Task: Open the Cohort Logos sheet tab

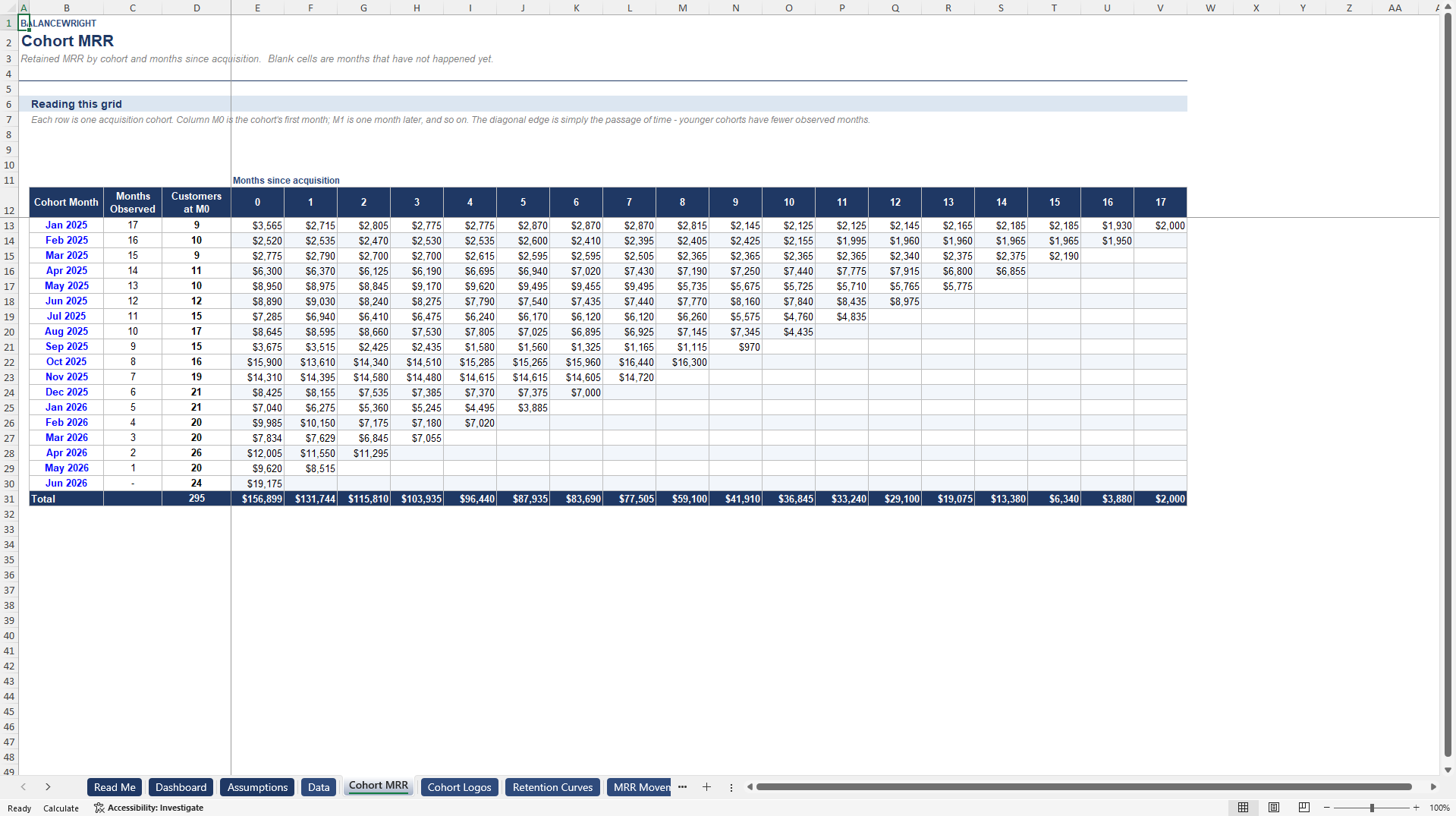Action: [459, 787]
